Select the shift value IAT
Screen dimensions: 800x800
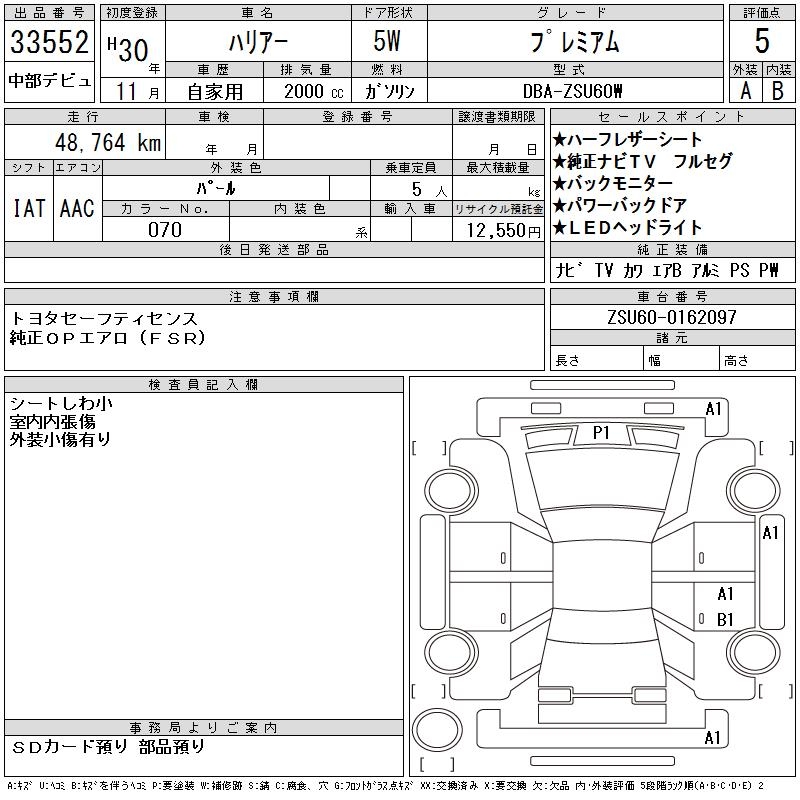(29, 208)
